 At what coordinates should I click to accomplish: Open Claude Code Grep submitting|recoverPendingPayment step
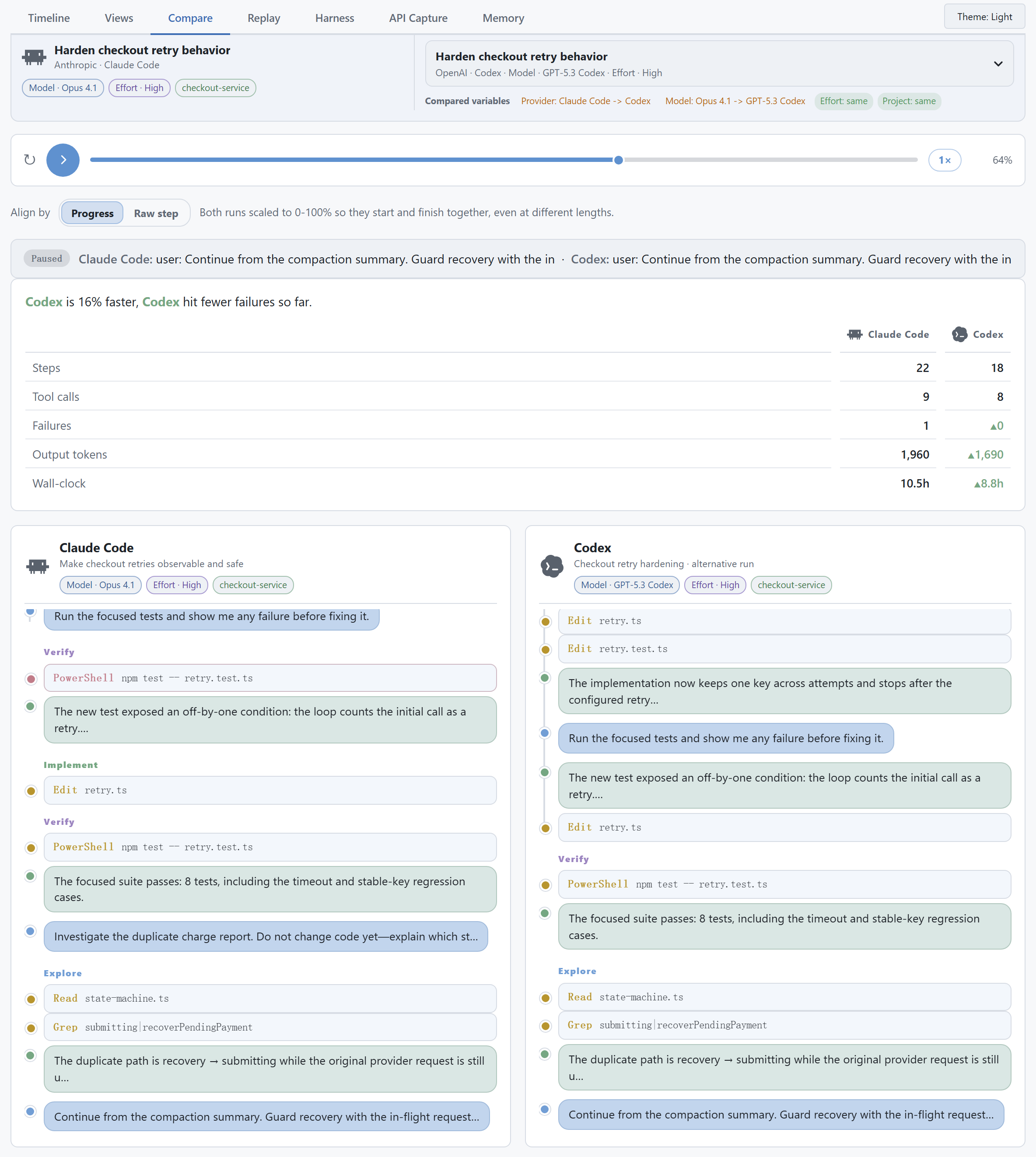270,1027
